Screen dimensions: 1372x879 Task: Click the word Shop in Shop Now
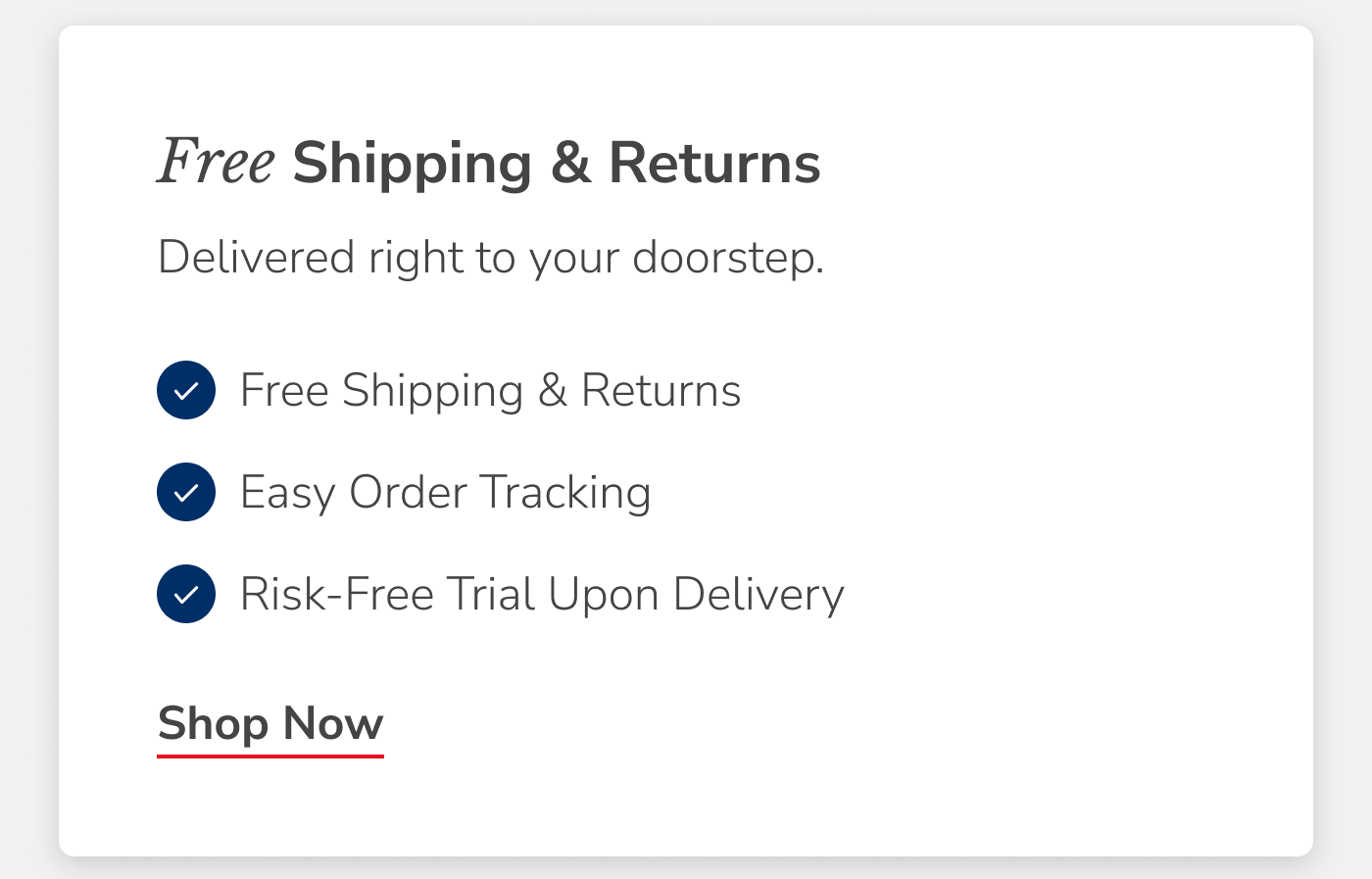click(x=214, y=725)
